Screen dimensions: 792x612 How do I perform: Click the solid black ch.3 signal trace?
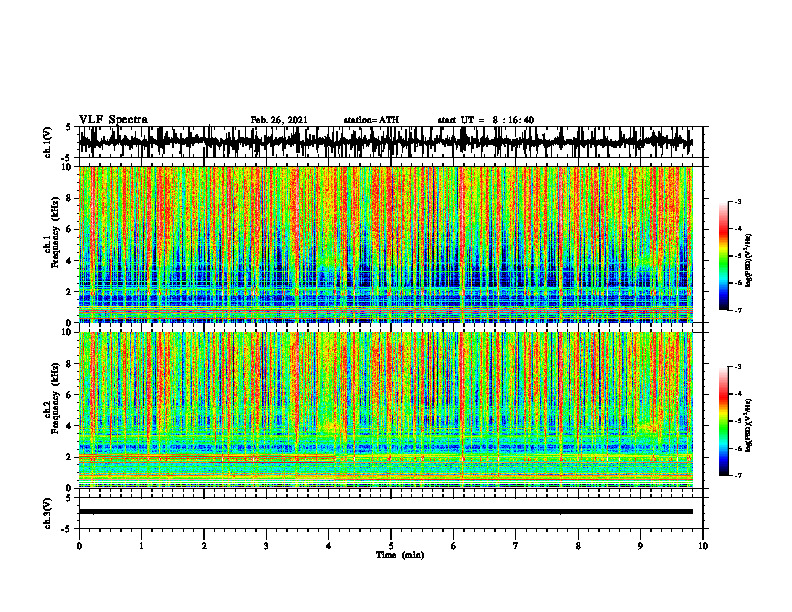point(385,512)
